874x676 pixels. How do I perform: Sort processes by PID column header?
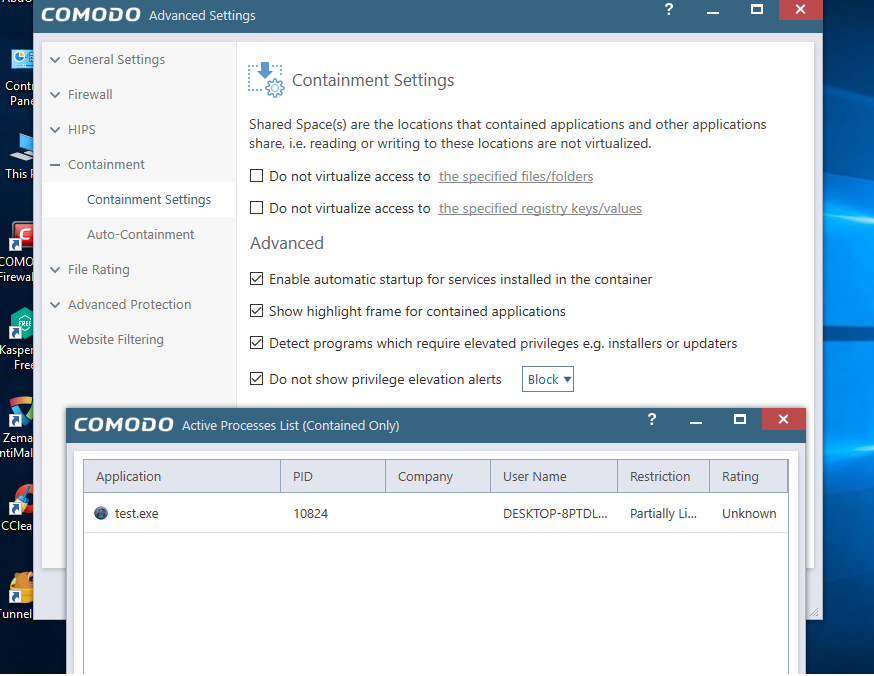point(332,477)
